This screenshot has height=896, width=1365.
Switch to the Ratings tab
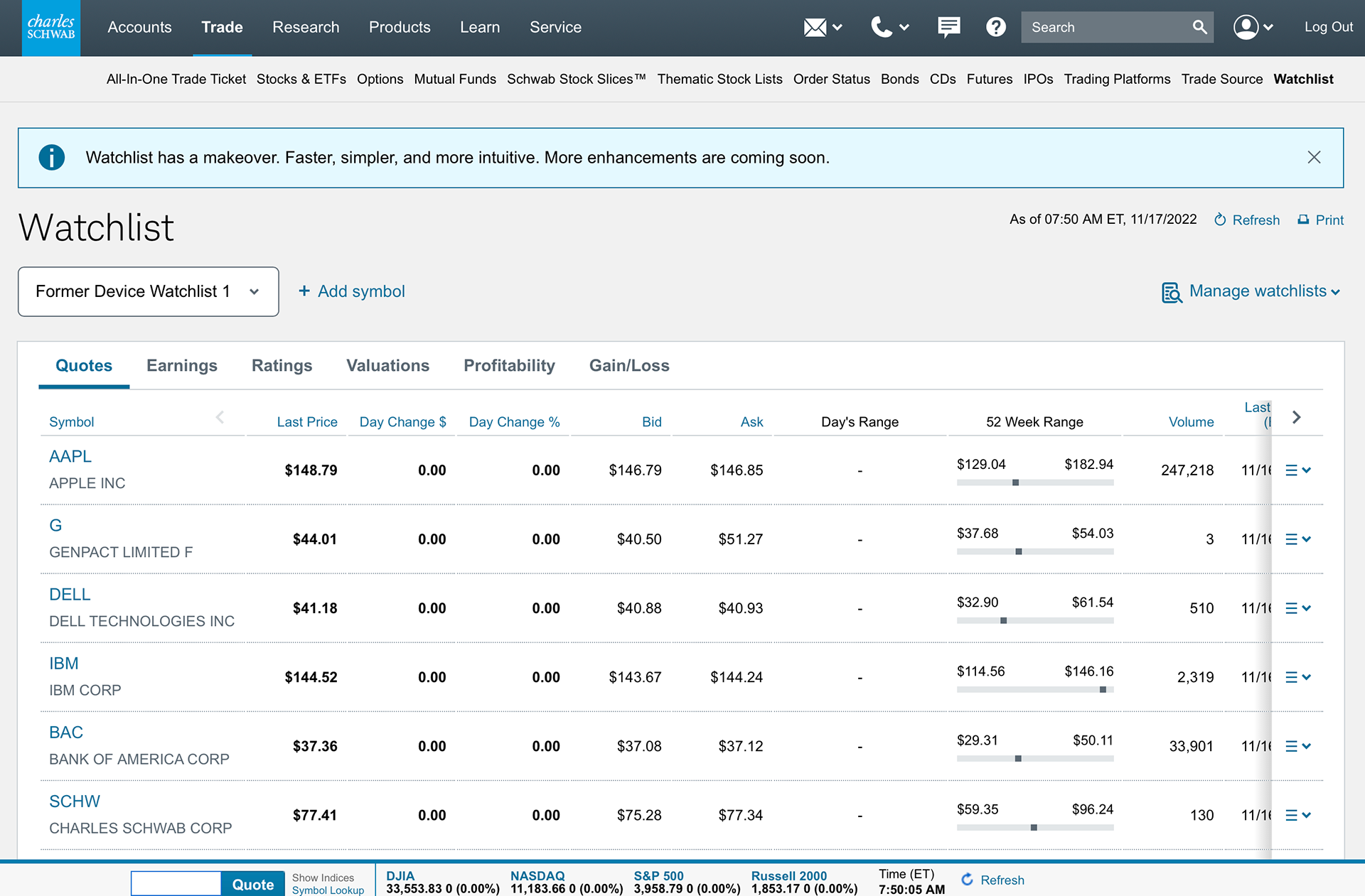click(282, 366)
